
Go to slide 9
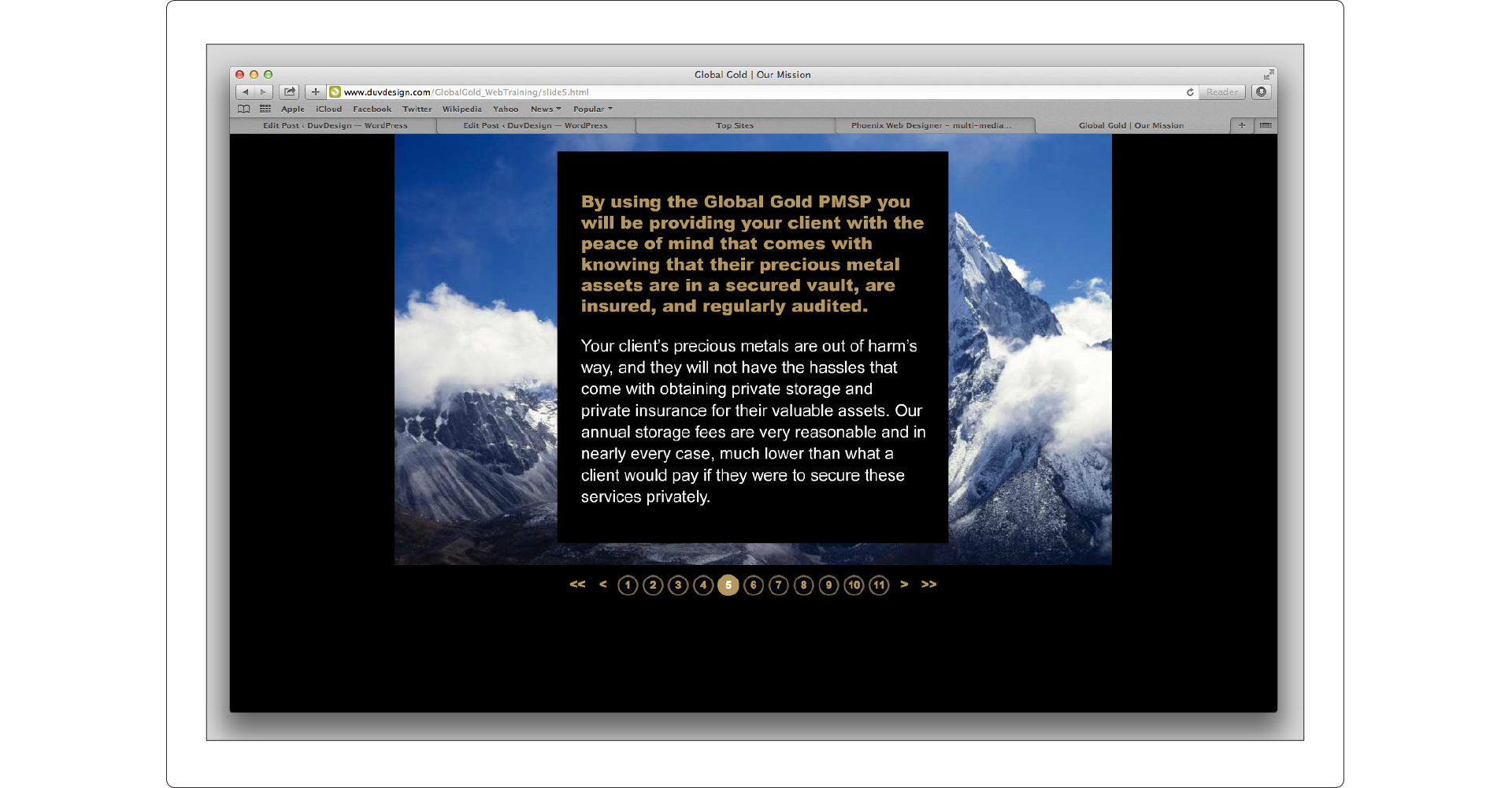click(828, 585)
